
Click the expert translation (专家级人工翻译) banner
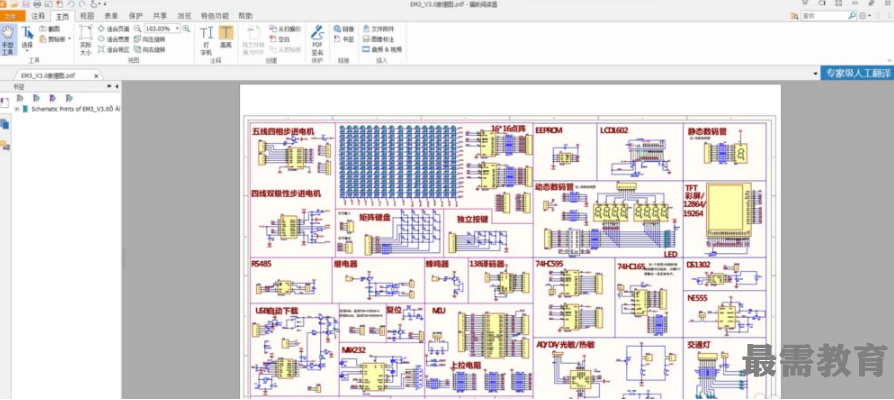857,74
